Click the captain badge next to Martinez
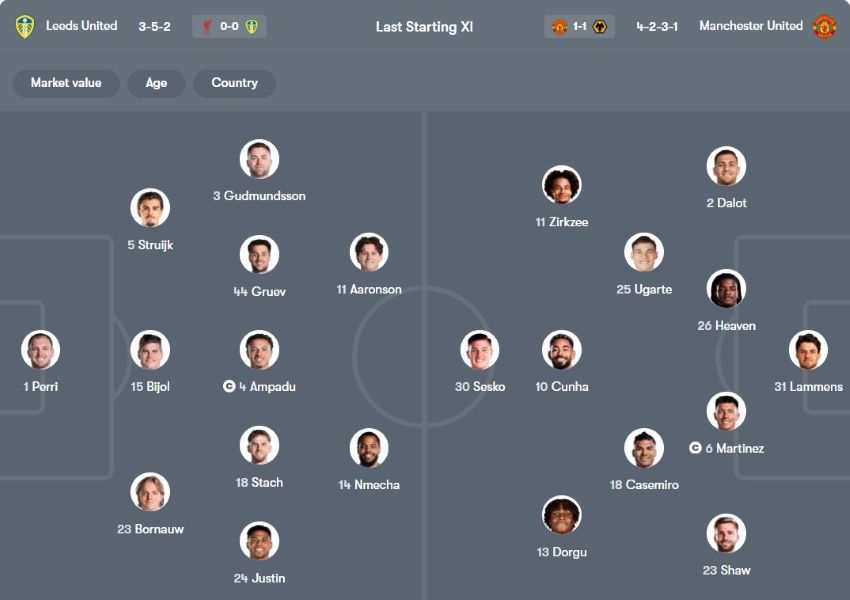850x600 pixels. (x=695, y=448)
